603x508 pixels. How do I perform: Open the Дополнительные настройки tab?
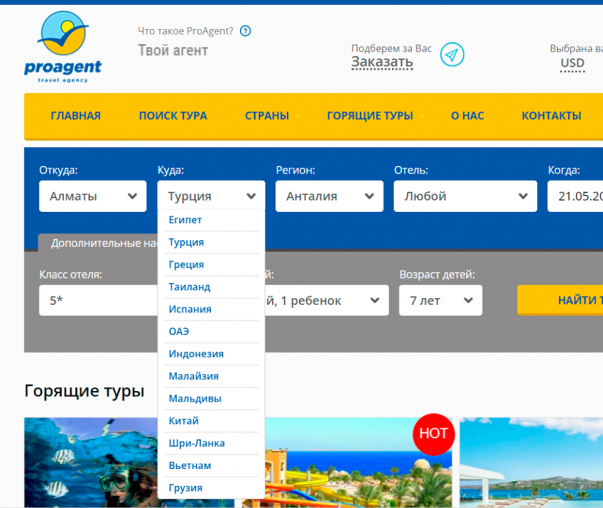point(98,243)
